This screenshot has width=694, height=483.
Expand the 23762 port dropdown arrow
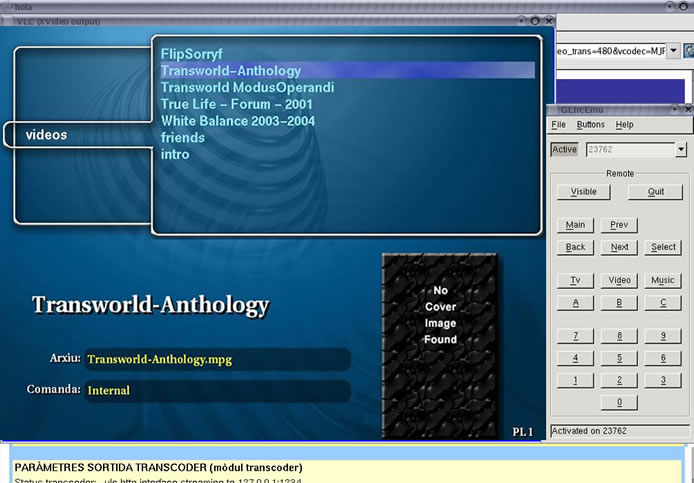(681, 150)
